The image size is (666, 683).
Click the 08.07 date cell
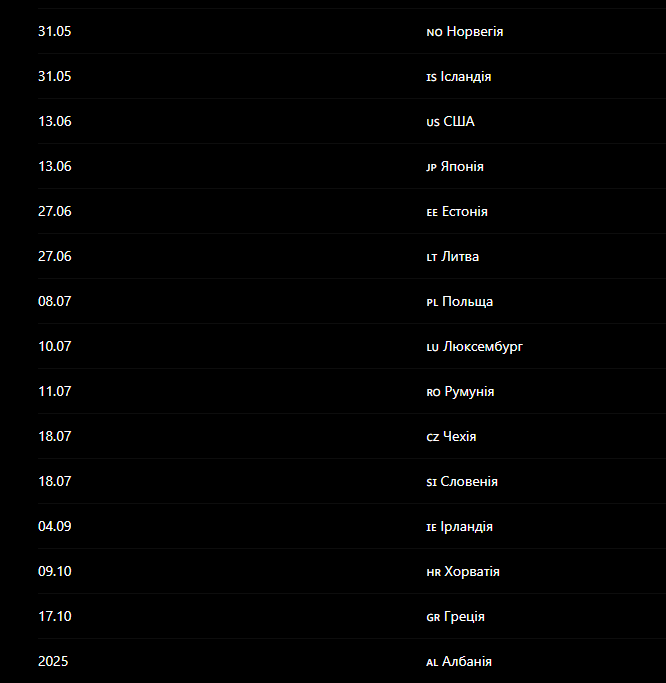(54, 301)
